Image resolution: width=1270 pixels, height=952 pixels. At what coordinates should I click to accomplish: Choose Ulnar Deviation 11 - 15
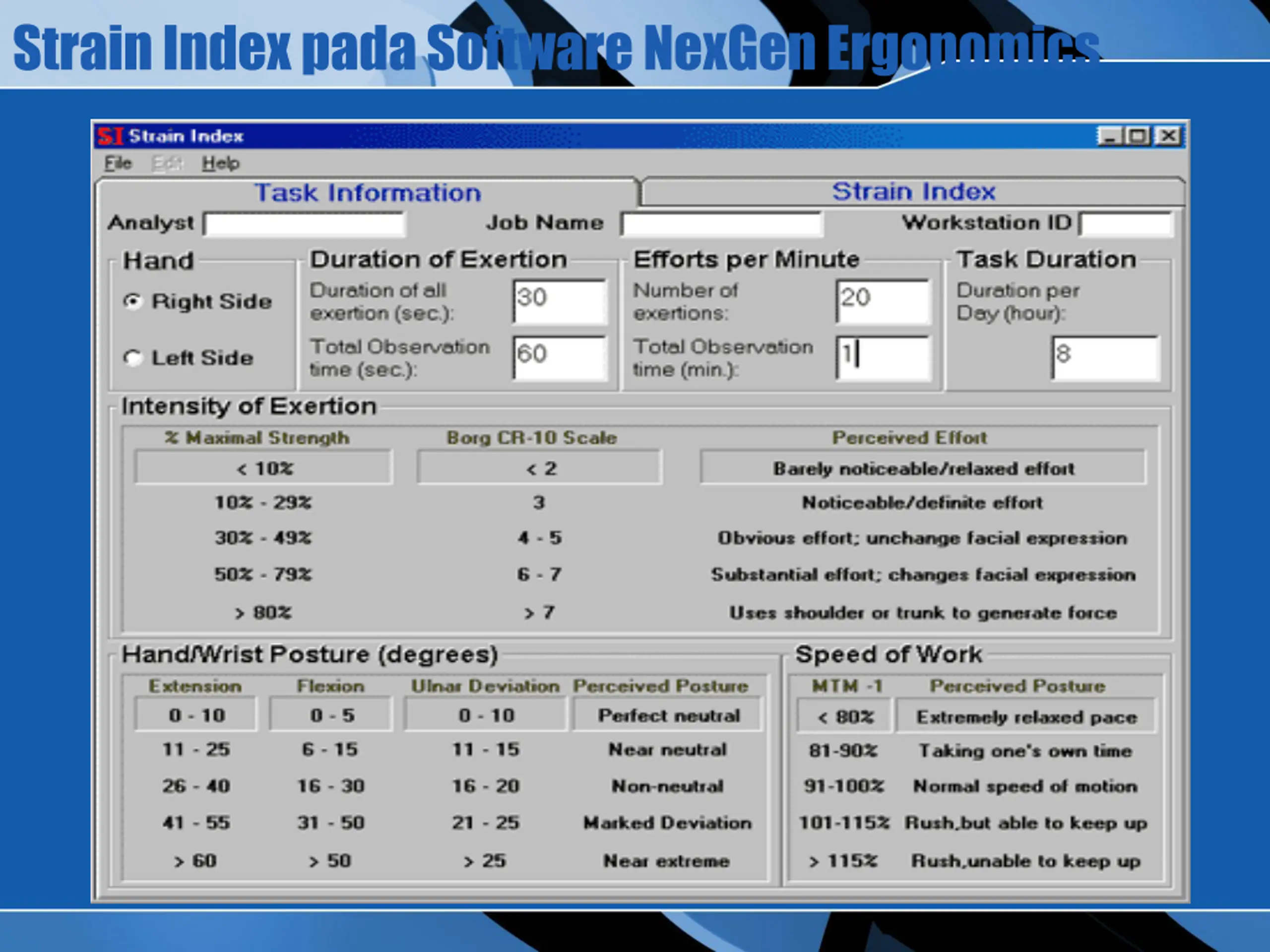click(486, 749)
